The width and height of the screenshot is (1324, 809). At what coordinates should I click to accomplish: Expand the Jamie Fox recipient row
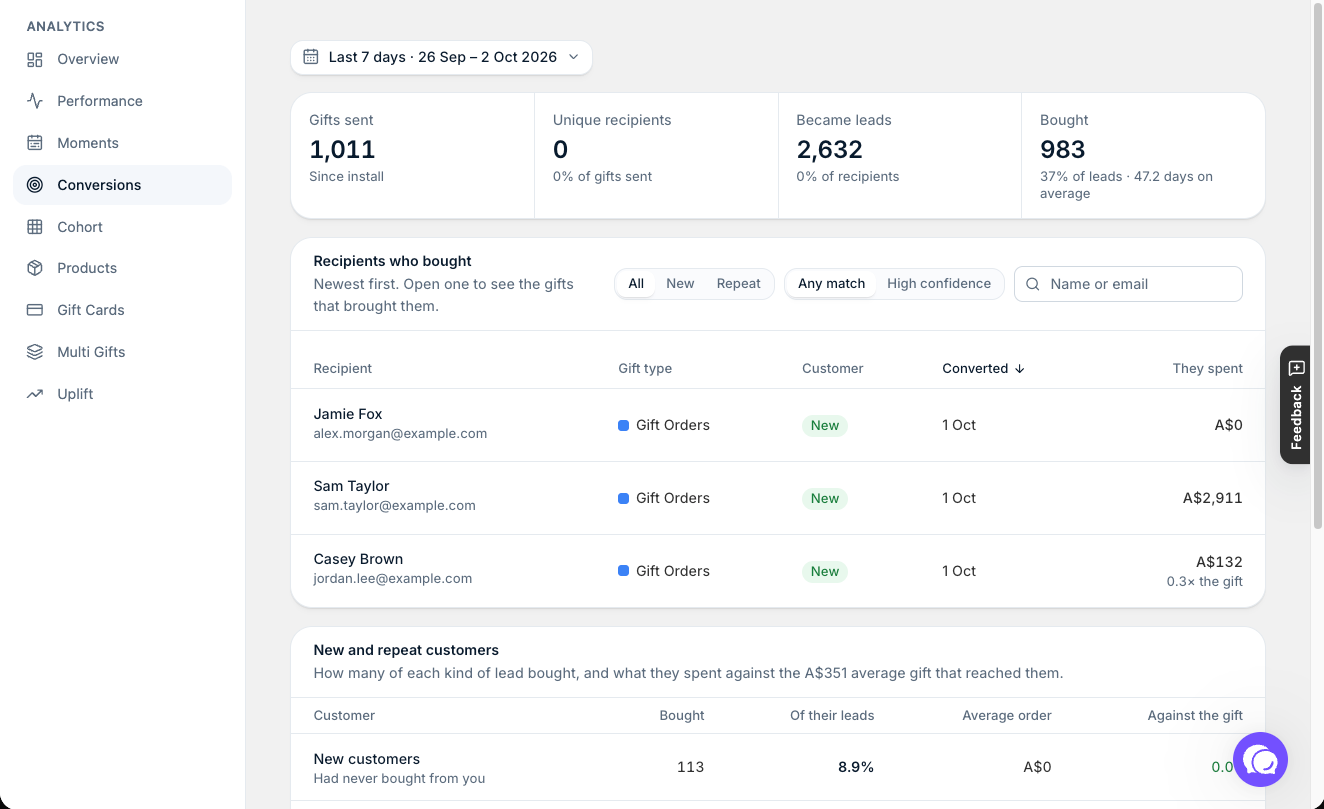(x=778, y=425)
